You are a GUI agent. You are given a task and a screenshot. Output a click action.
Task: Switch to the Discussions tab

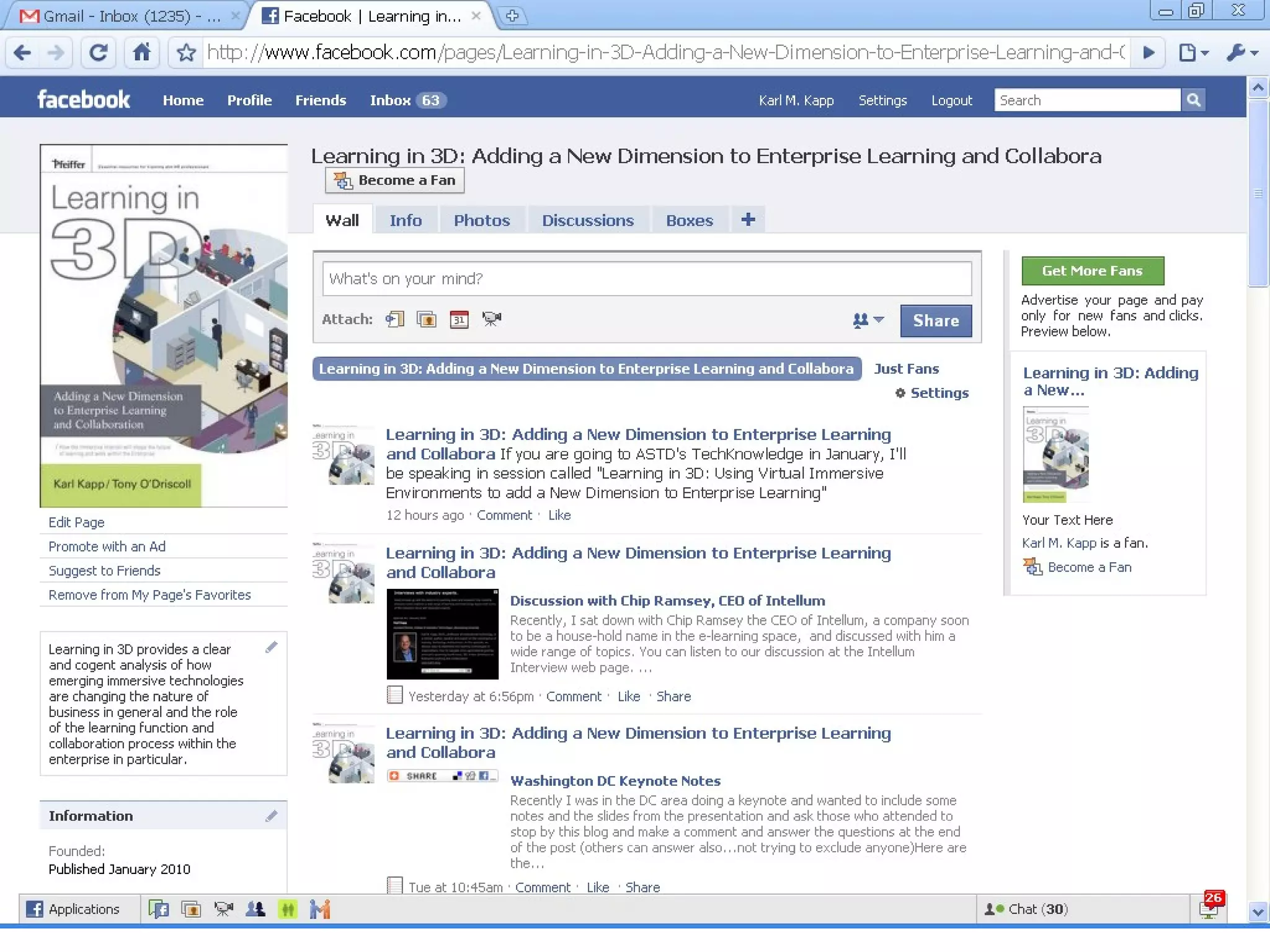point(587,221)
